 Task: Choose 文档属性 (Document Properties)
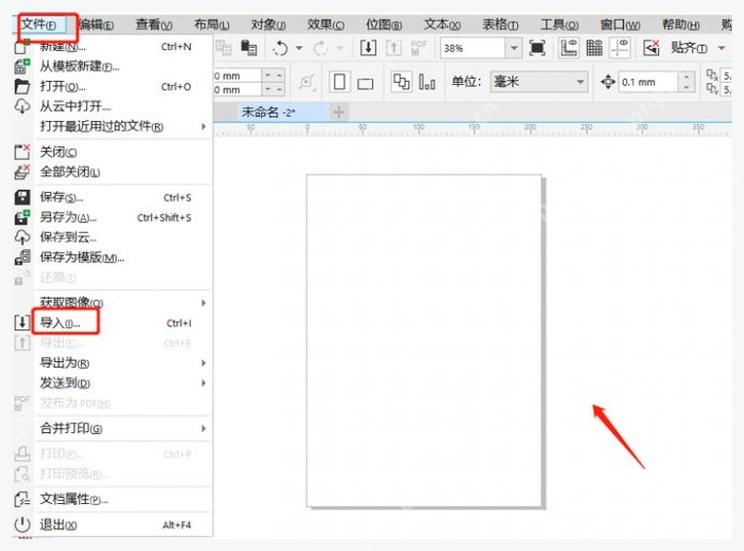pyautogui.click(x=113, y=499)
